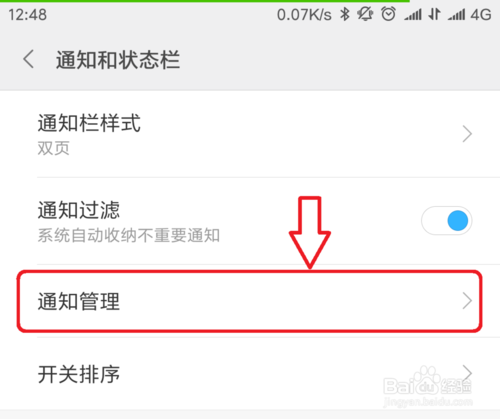
Task: Open the 开关排序 menu entry
Action: click(x=250, y=374)
